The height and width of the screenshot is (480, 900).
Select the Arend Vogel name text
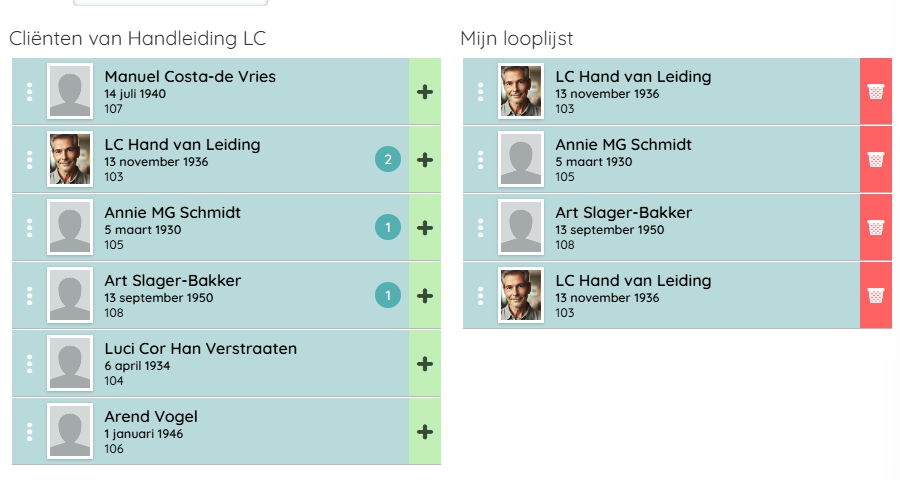coord(151,417)
